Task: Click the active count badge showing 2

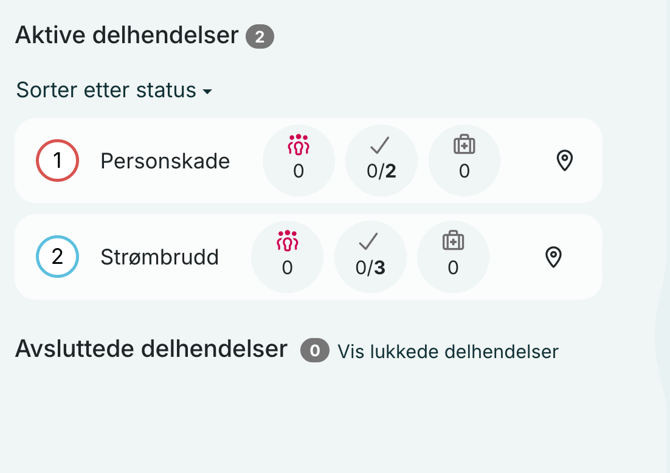Action: tap(260, 37)
